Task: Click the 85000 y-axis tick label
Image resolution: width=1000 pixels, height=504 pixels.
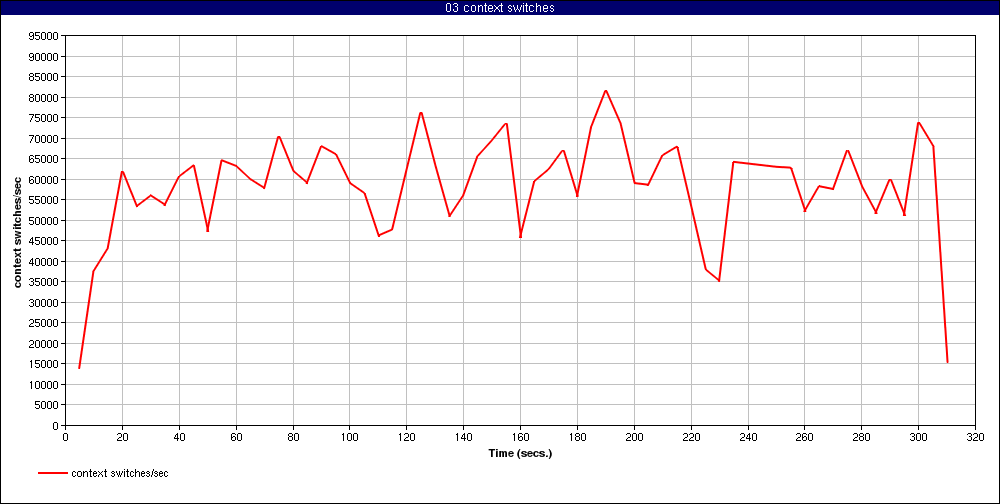Action: click(45, 77)
